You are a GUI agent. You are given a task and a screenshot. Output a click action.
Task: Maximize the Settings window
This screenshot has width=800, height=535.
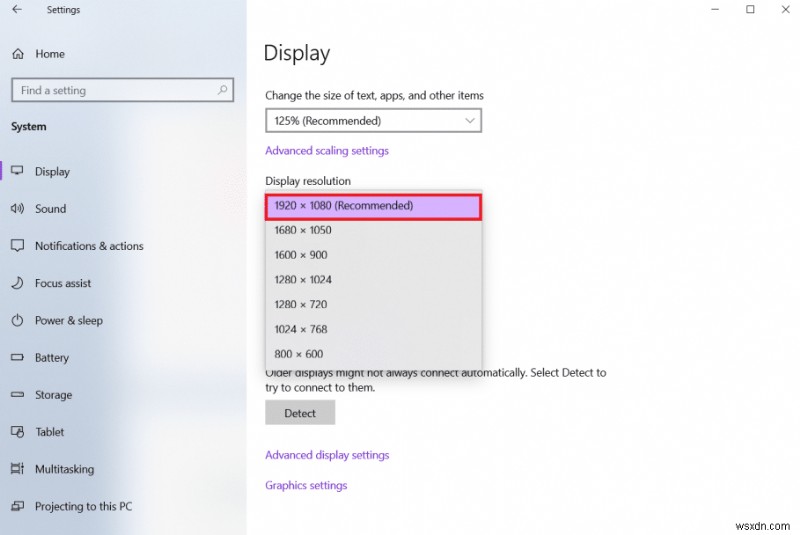(x=750, y=9)
